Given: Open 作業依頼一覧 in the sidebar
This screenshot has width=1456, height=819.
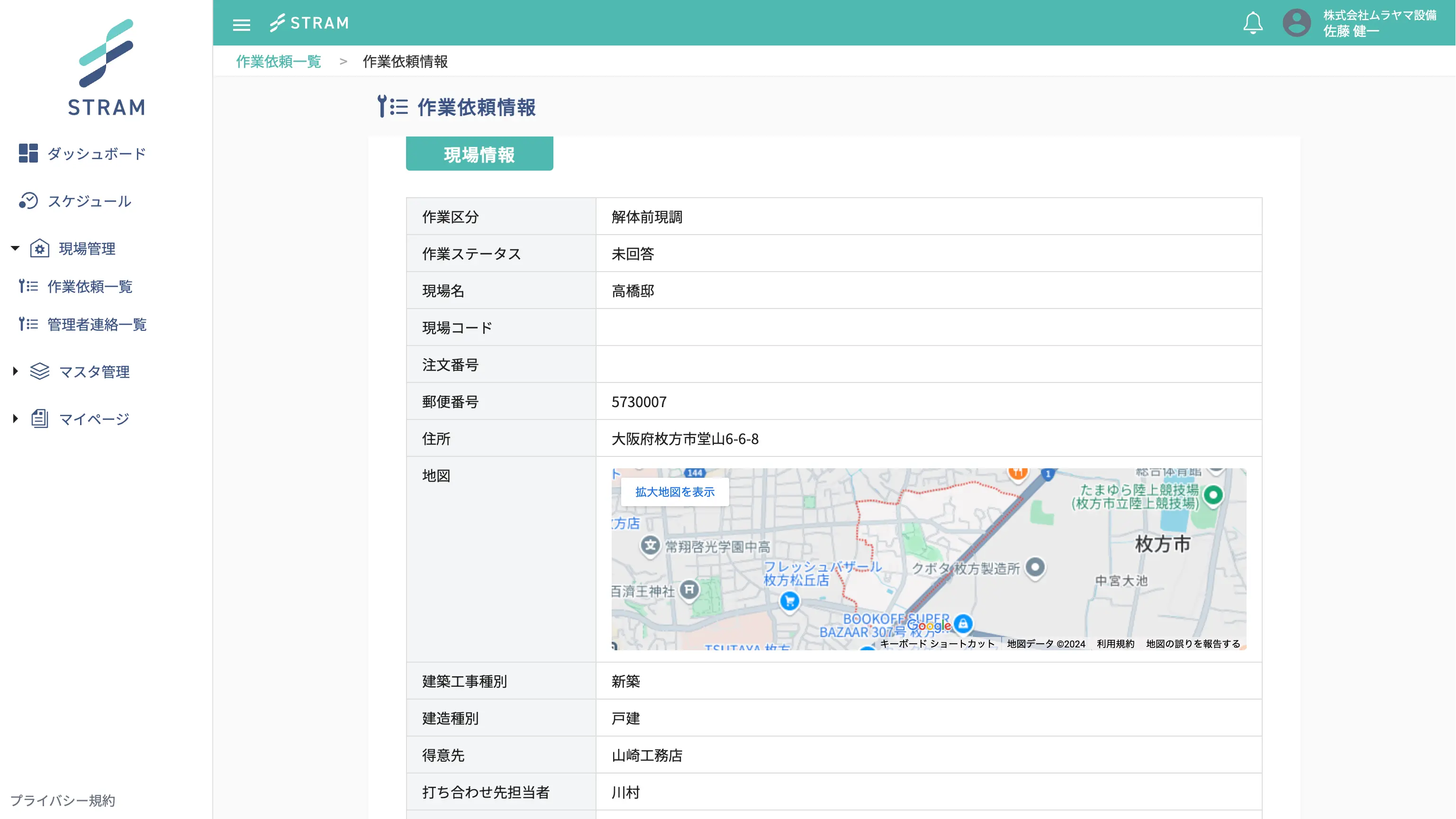Looking at the screenshot, I should pyautogui.click(x=89, y=287).
